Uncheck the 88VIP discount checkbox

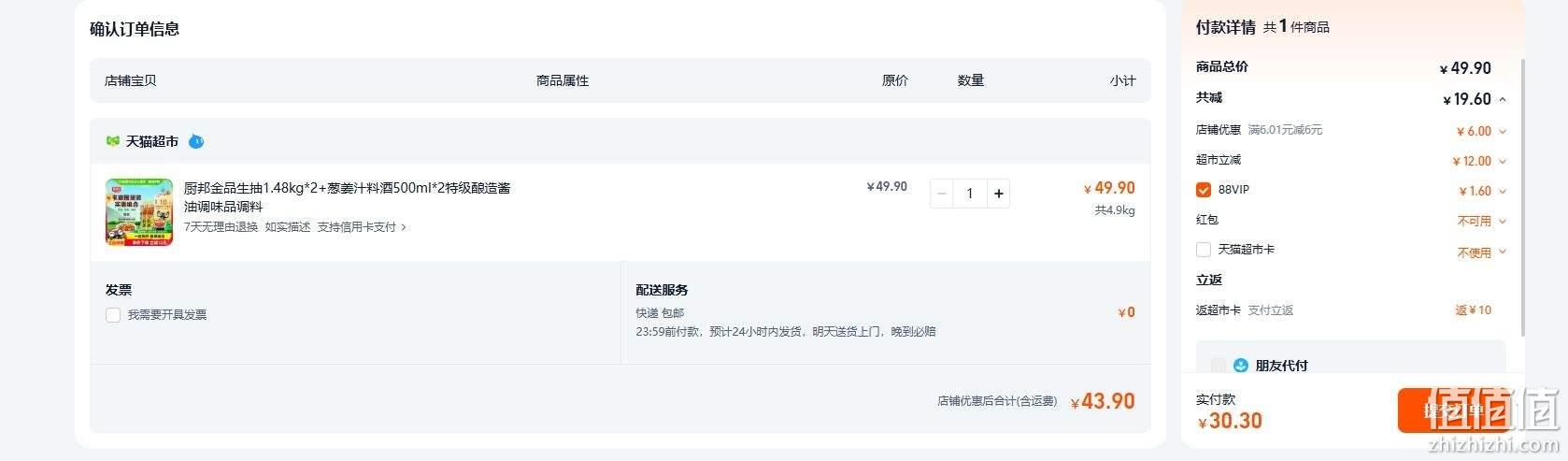tap(1204, 190)
